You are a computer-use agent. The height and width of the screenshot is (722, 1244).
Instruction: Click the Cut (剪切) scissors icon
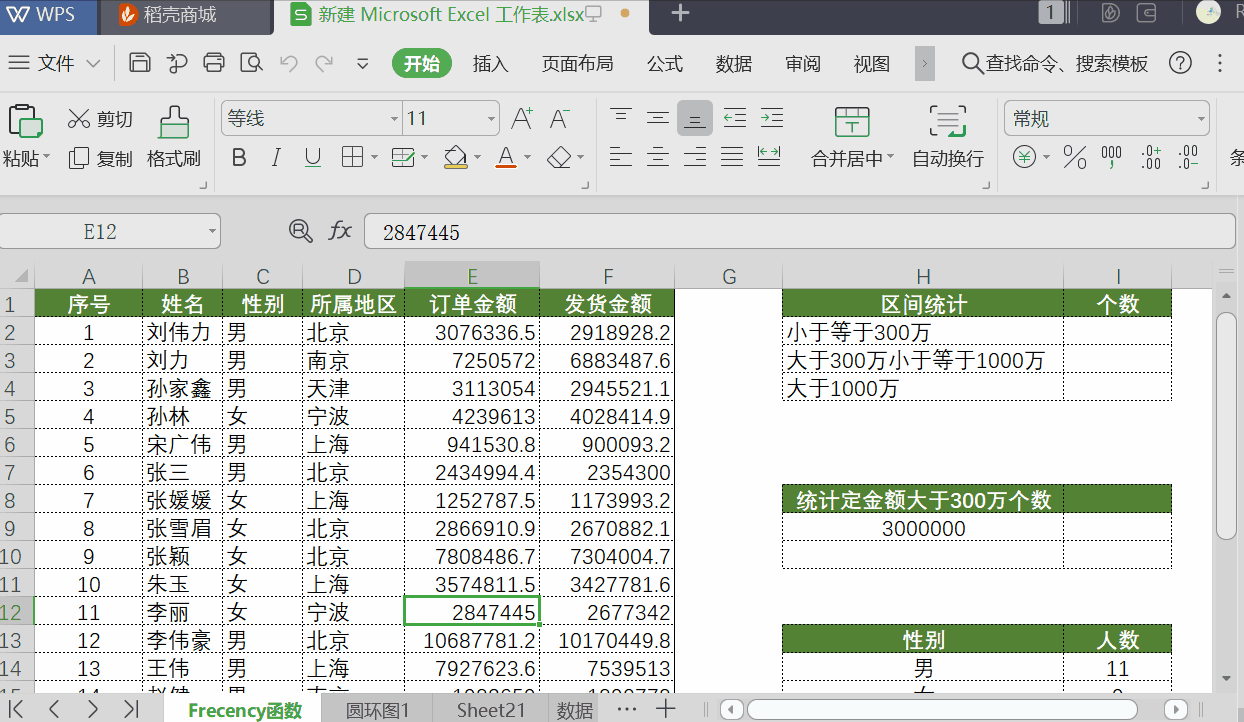(77, 118)
